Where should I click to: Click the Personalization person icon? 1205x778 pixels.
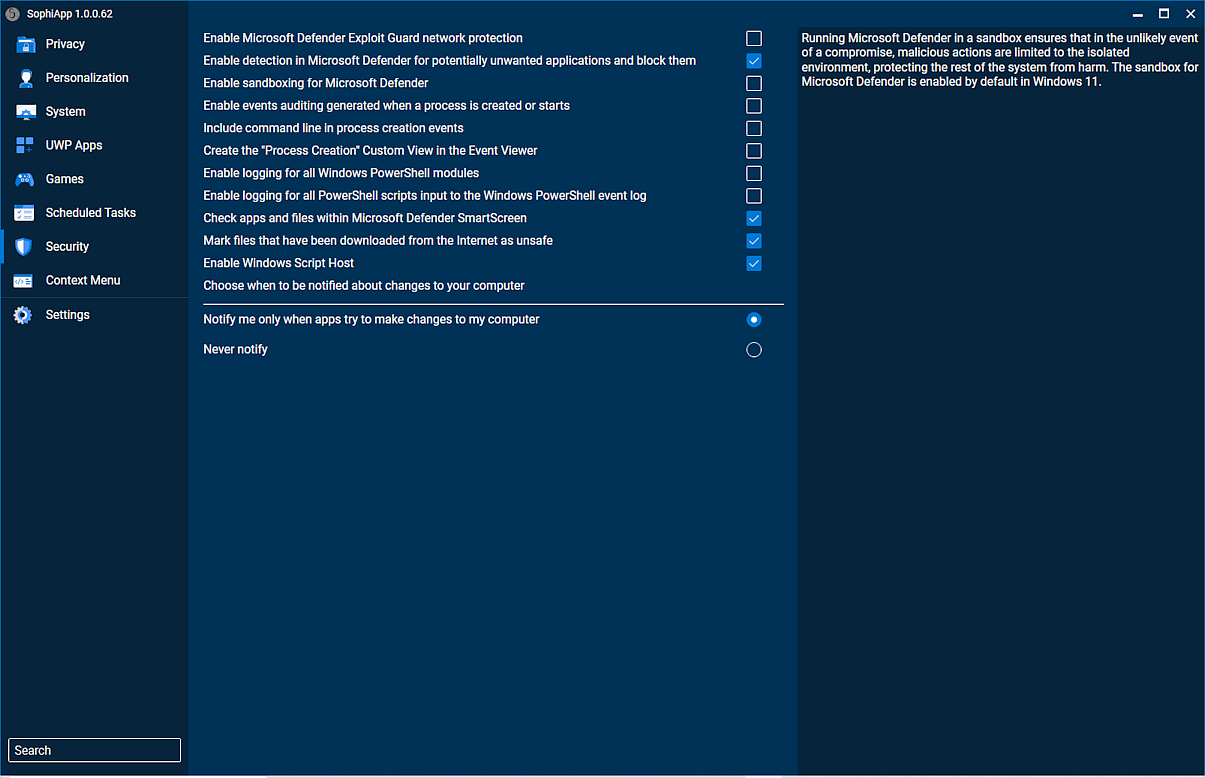click(25, 78)
